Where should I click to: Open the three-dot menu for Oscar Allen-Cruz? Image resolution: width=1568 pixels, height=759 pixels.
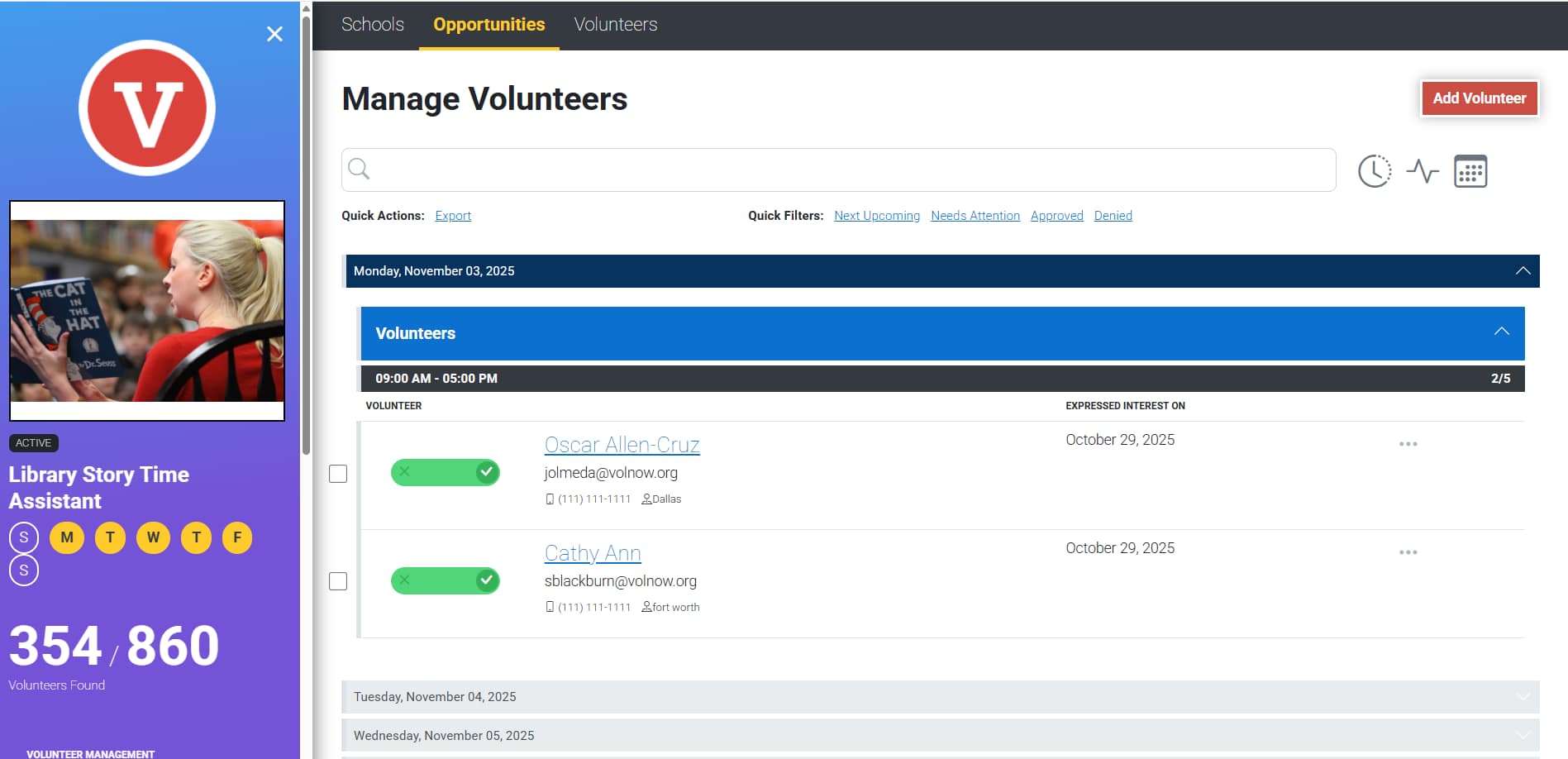click(x=1408, y=444)
